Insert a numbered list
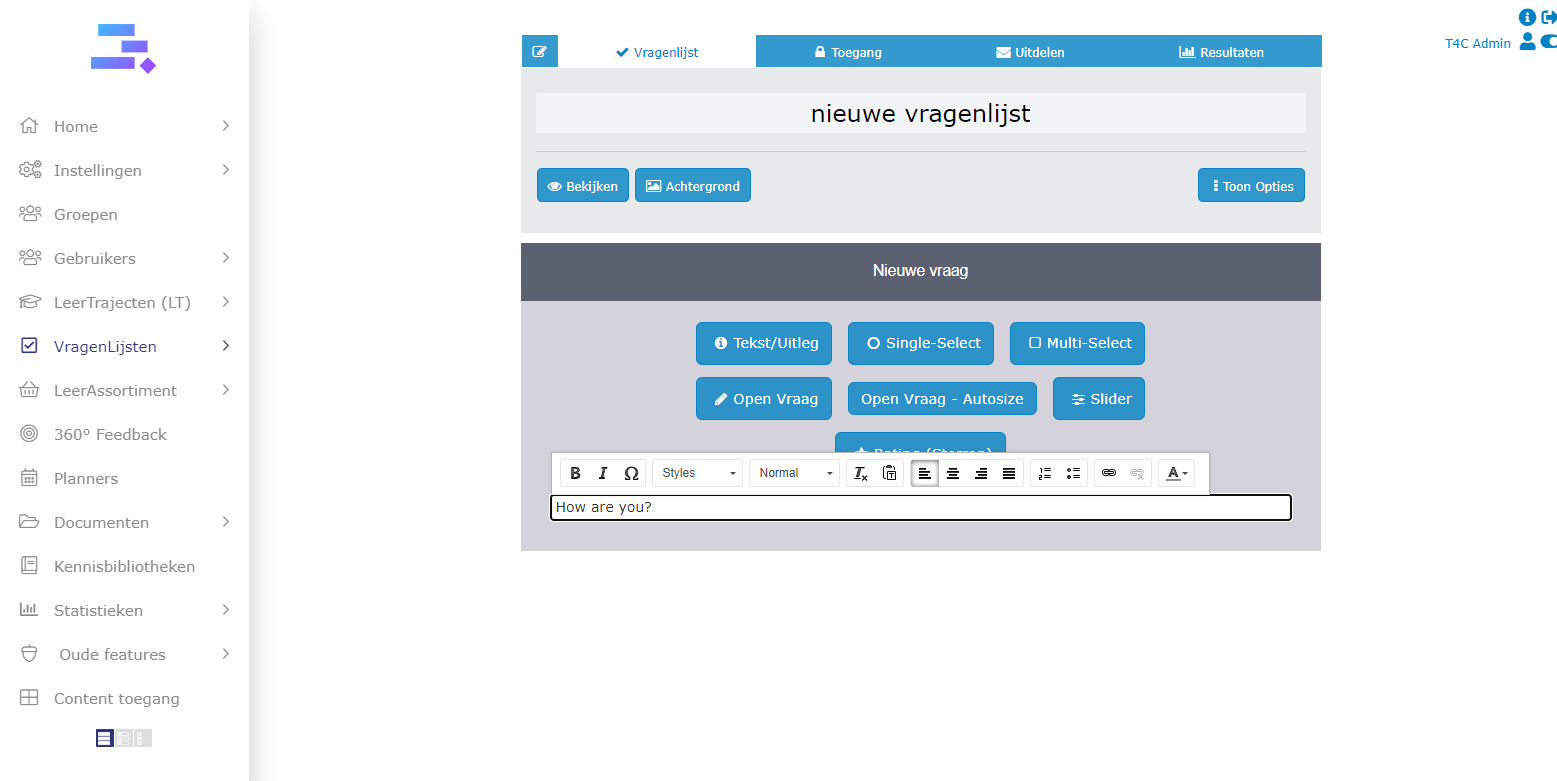 (x=1045, y=473)
